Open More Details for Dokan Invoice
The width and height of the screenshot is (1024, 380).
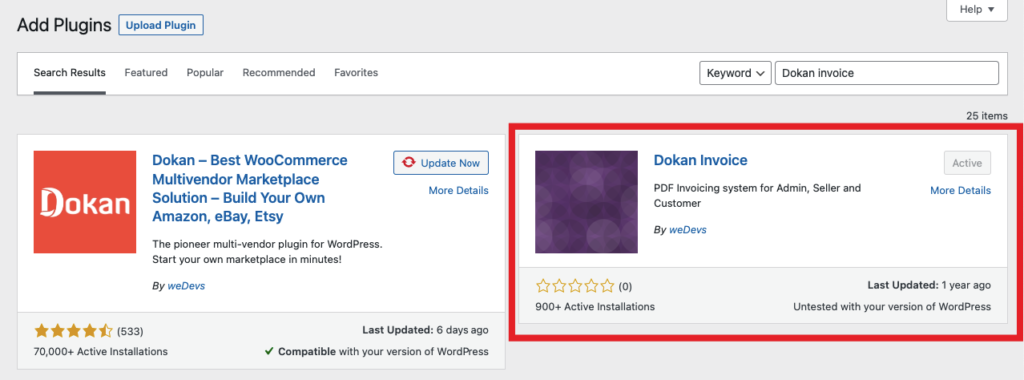pyautogui.click(x=960, y=191)
